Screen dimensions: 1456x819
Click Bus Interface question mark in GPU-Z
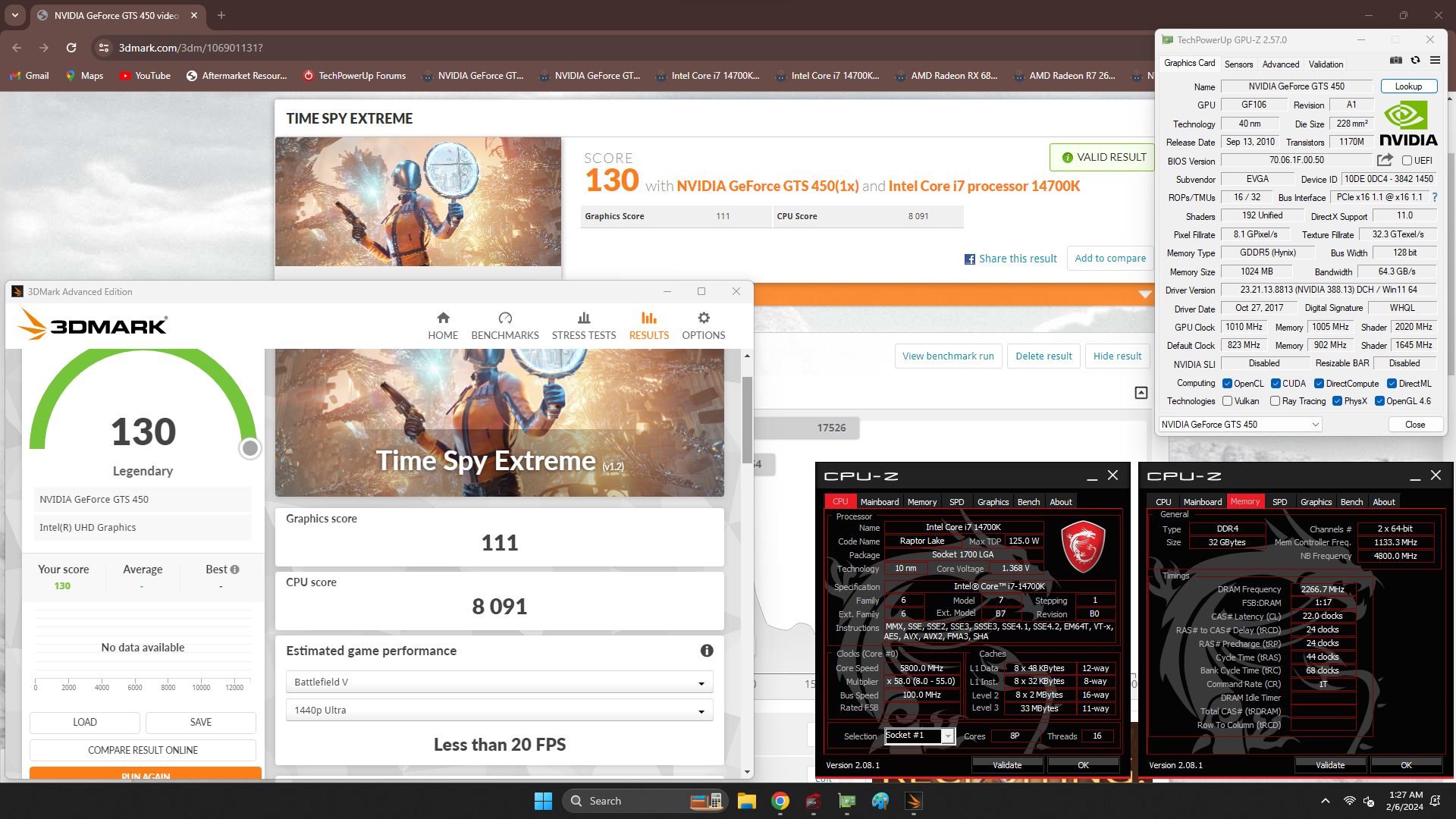(x=1435, y=197)
